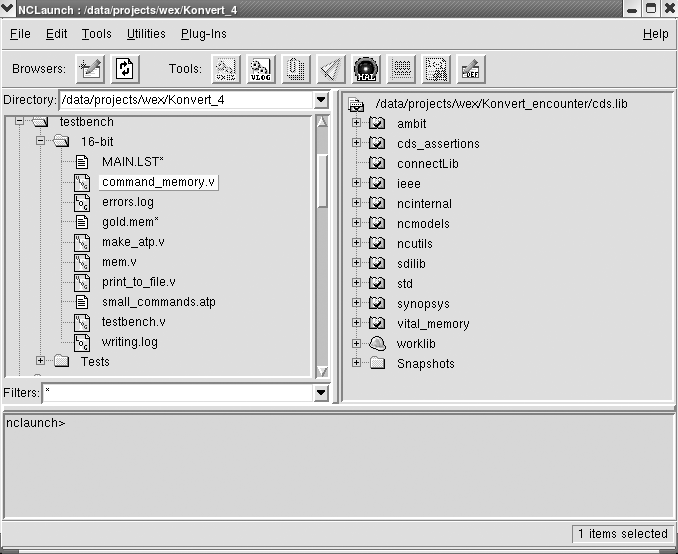Click the Snapshots folder icon
Screen dimensions: 678x554
tap(377, 362)
